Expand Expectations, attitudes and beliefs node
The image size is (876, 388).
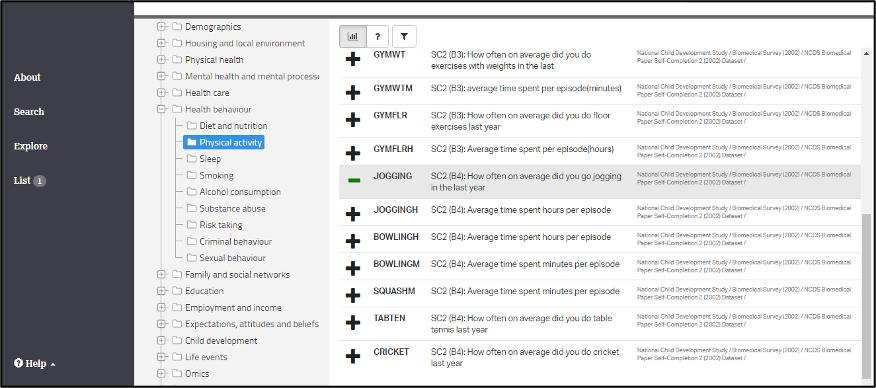tap(162, 324)
